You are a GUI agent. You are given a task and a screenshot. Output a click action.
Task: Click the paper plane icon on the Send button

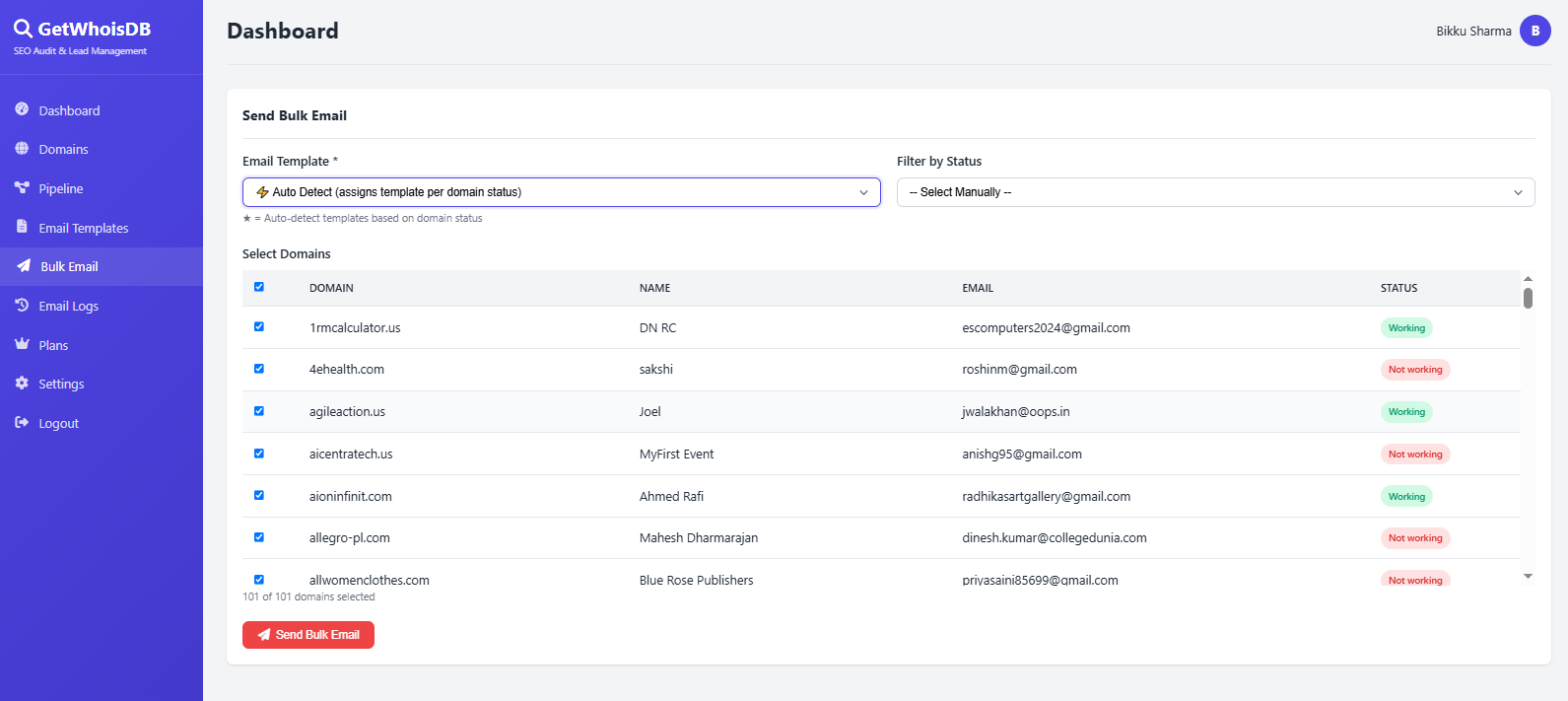point(264,635)
